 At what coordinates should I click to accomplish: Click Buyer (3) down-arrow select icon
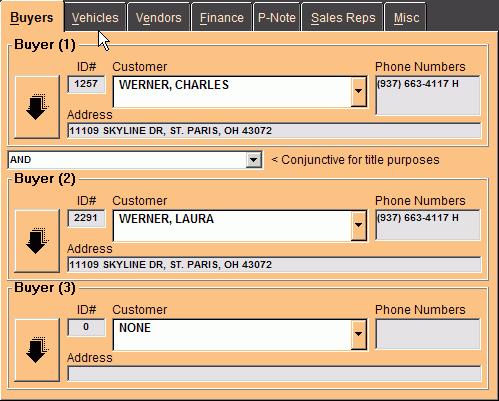click(37, 350)
